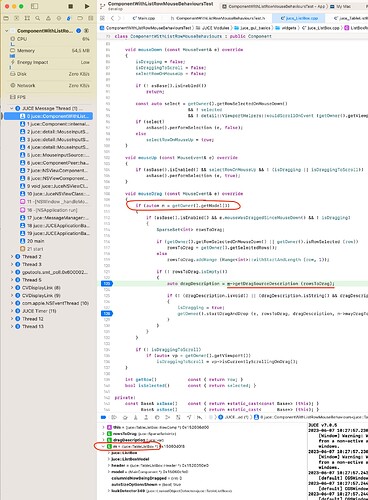Open the Source Control navigator icon
Viewport: 368px width, 500px height.
pos(16,18)
